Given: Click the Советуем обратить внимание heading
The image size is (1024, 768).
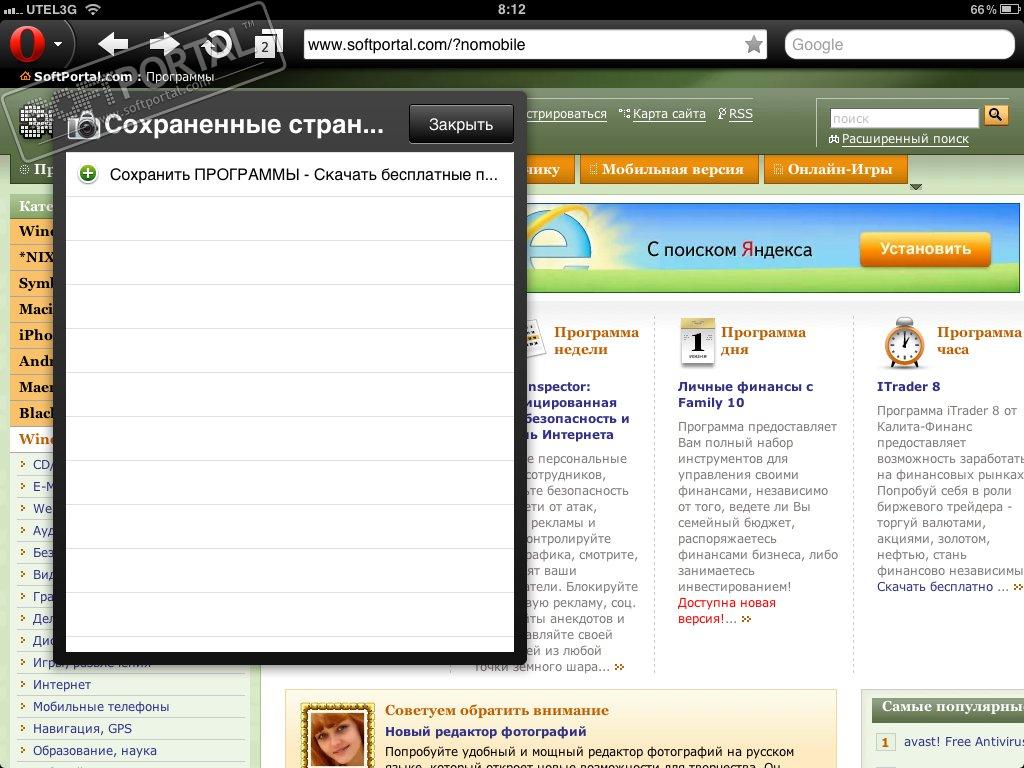Looking at the screenshot, I should [496, 710].
